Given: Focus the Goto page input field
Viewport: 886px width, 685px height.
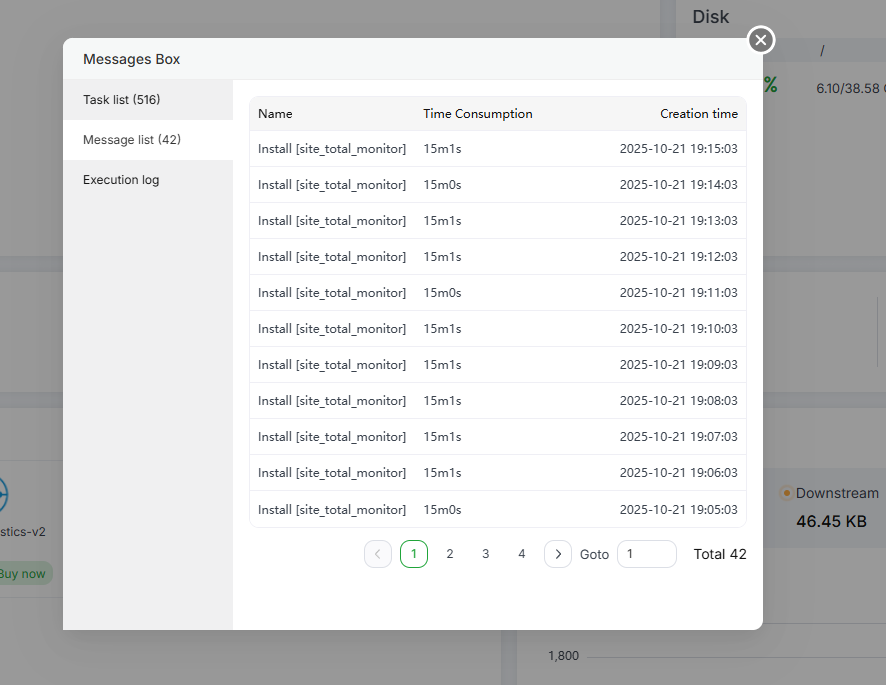Looking at the screenshot, I should point(646,554).
